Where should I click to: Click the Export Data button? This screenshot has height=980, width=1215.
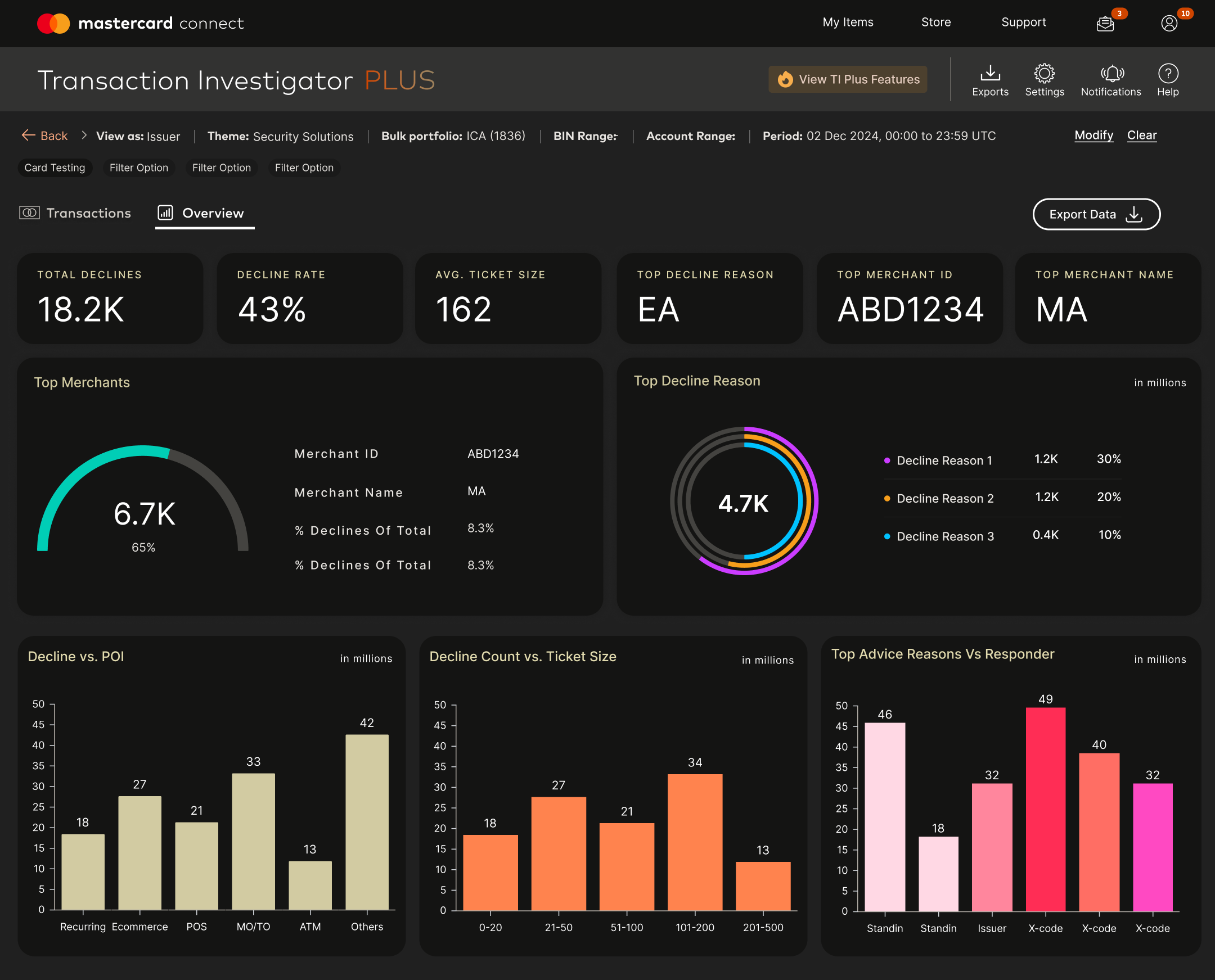tap(1096, 215)
